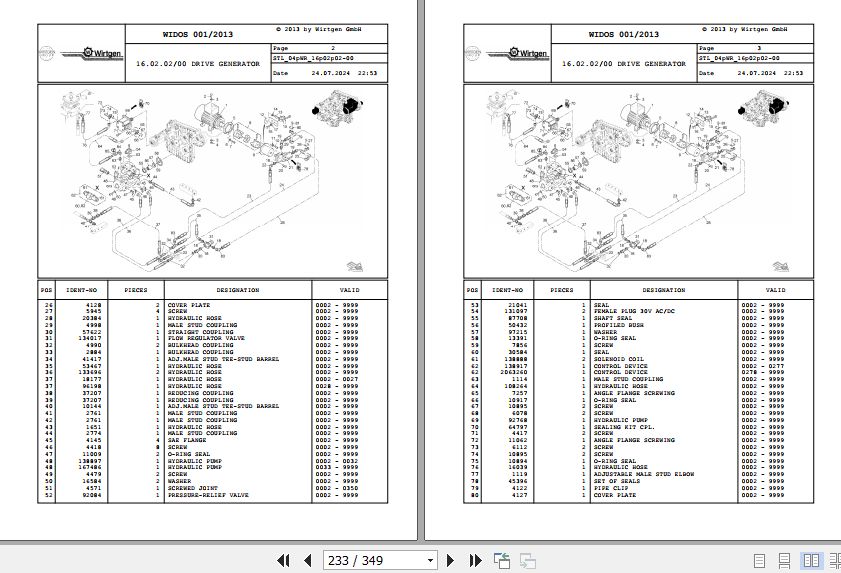Click 16.02.02/00 DRIVE GENERATOR heading on page 3

[624, 64]
